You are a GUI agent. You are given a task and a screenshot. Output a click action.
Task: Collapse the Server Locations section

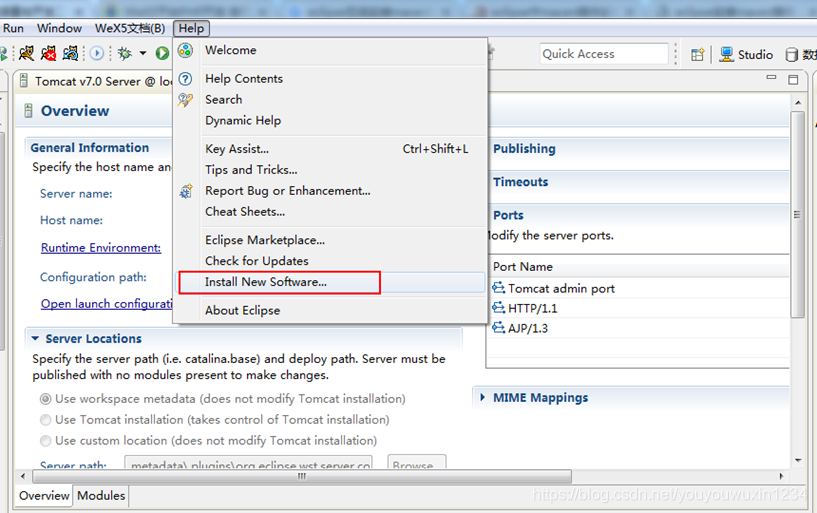(35, 339)
